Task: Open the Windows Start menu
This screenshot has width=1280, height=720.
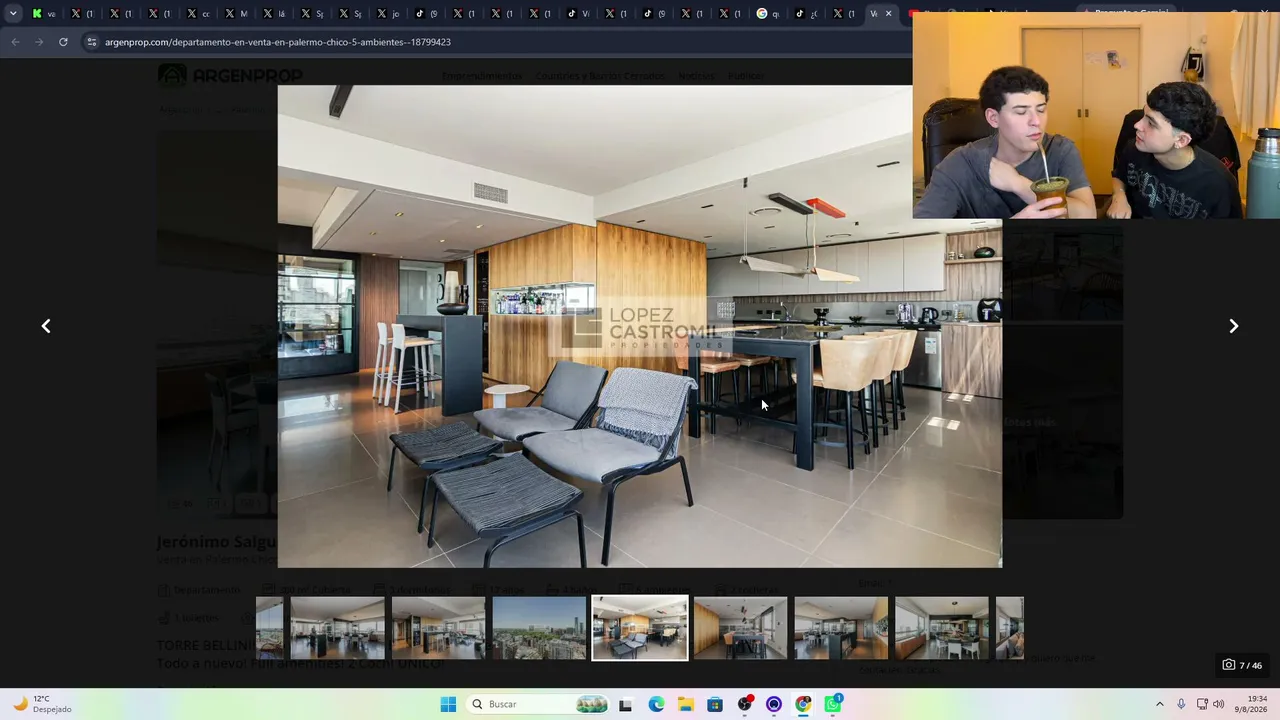Action: coord(448,704)
